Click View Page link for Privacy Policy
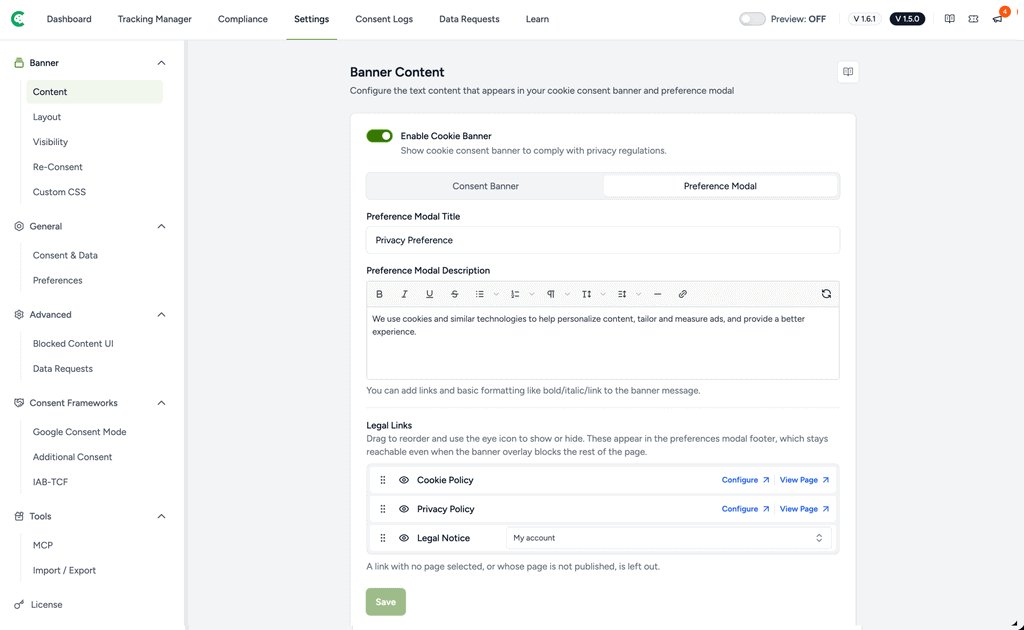1024x630 pixels. pos(804,509)
